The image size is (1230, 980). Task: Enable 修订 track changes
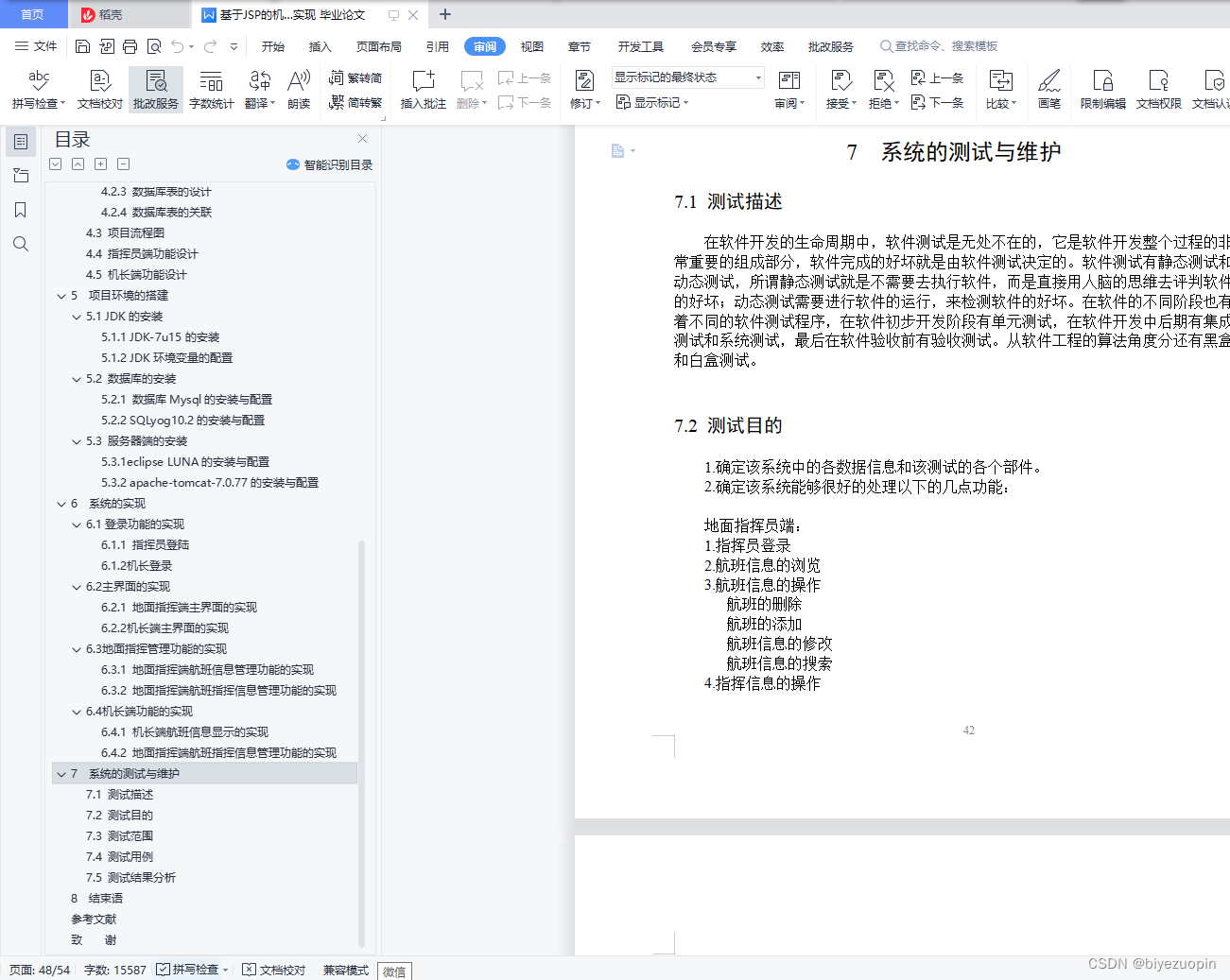pos(585,90)
